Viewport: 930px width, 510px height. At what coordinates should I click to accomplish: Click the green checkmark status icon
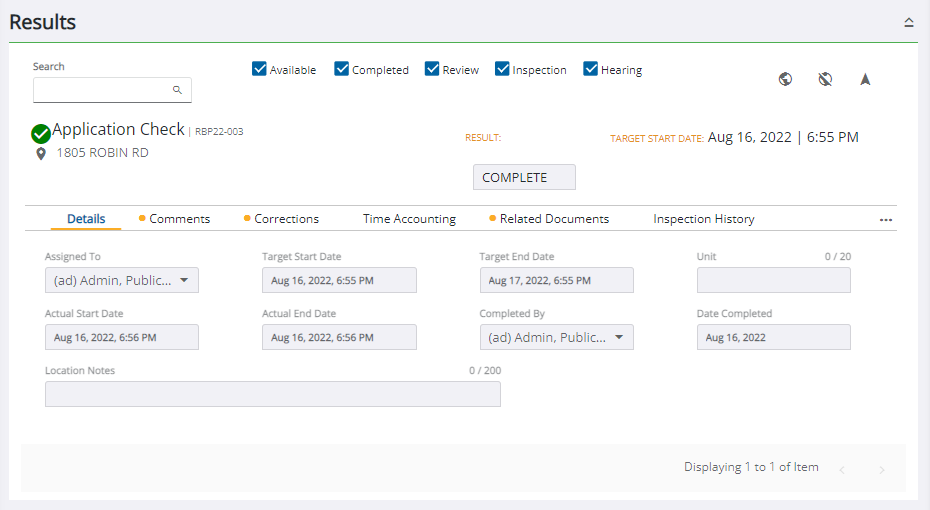click(41, 133)
